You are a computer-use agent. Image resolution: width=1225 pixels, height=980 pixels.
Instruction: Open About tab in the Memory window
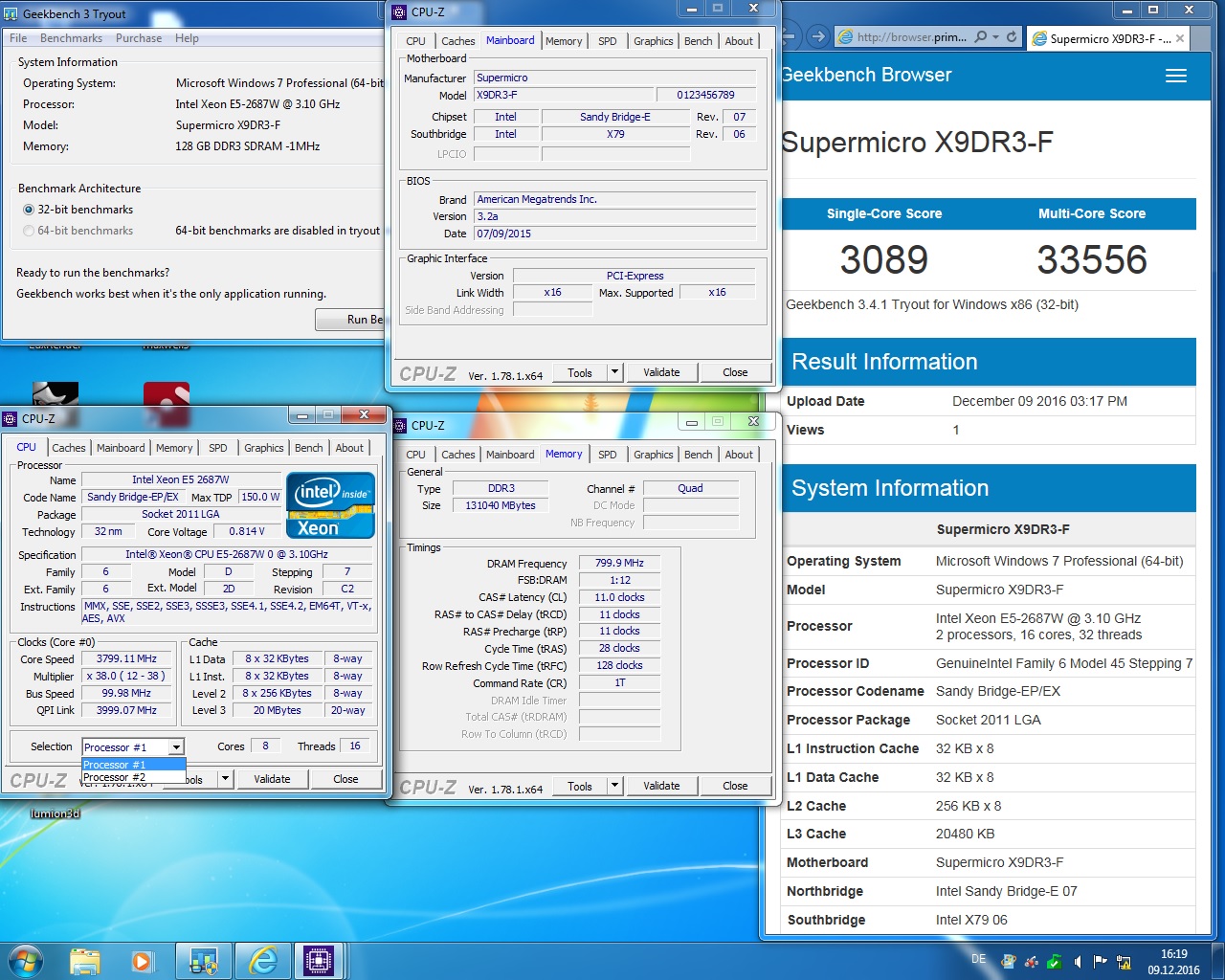pos(739,455)
